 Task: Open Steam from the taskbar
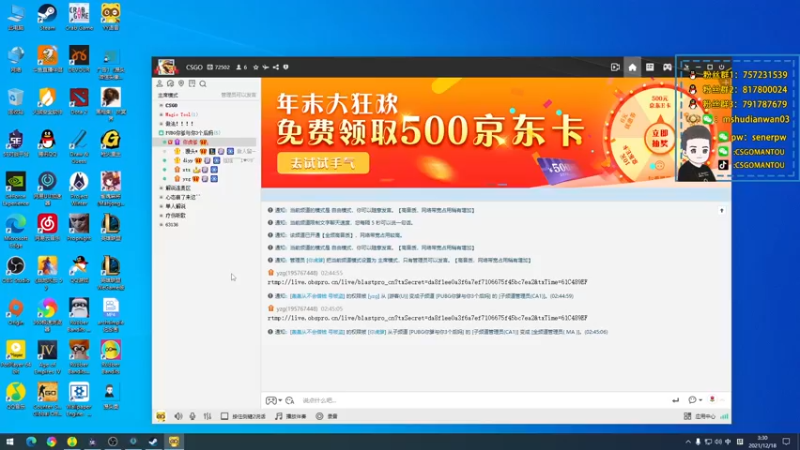[153, 442]
